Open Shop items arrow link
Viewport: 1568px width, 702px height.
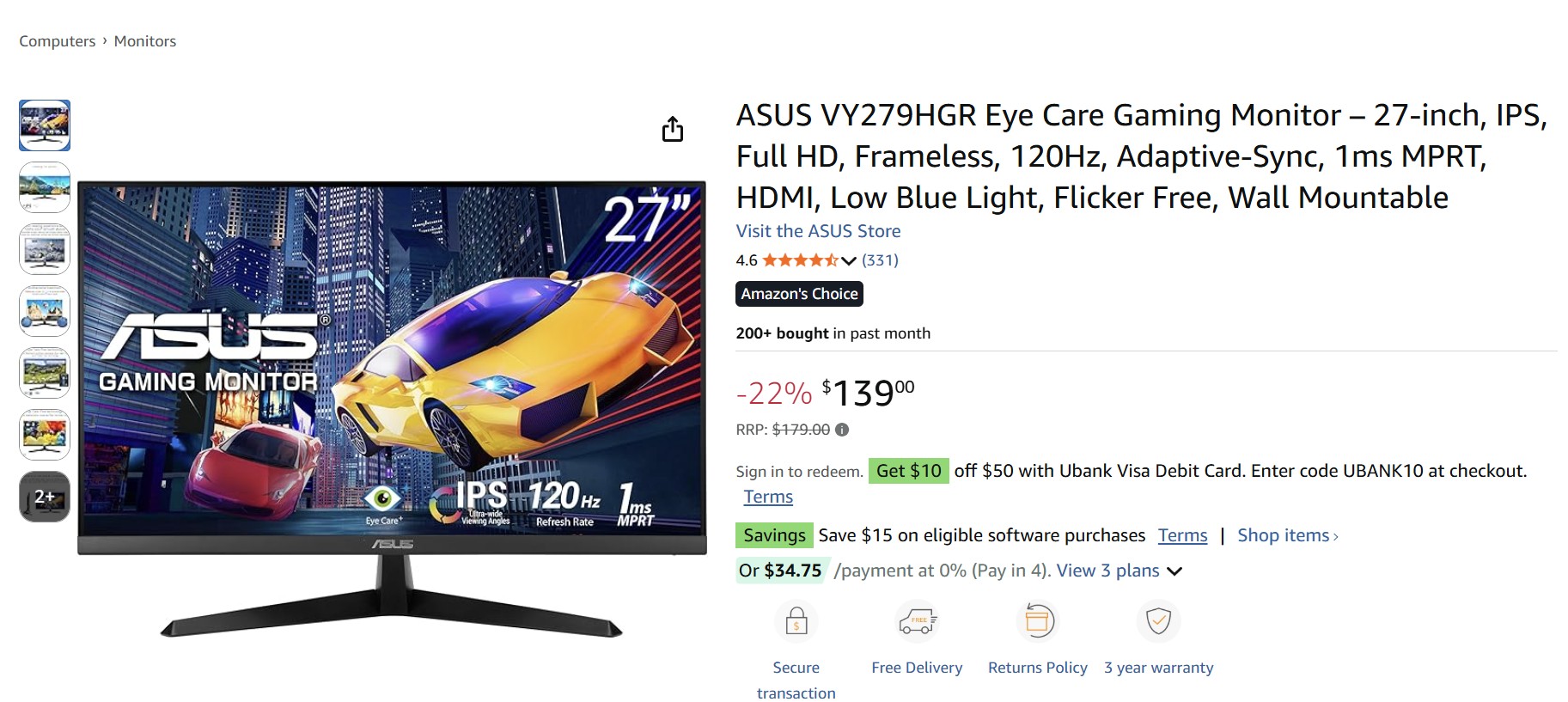(1287, 535)
